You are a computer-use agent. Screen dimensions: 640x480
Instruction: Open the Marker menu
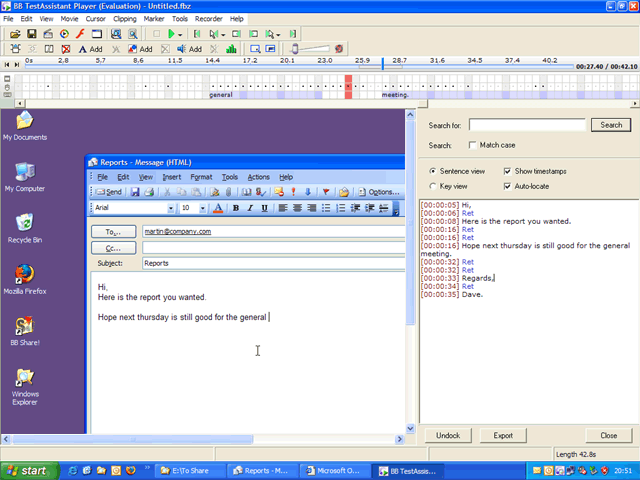153,19
